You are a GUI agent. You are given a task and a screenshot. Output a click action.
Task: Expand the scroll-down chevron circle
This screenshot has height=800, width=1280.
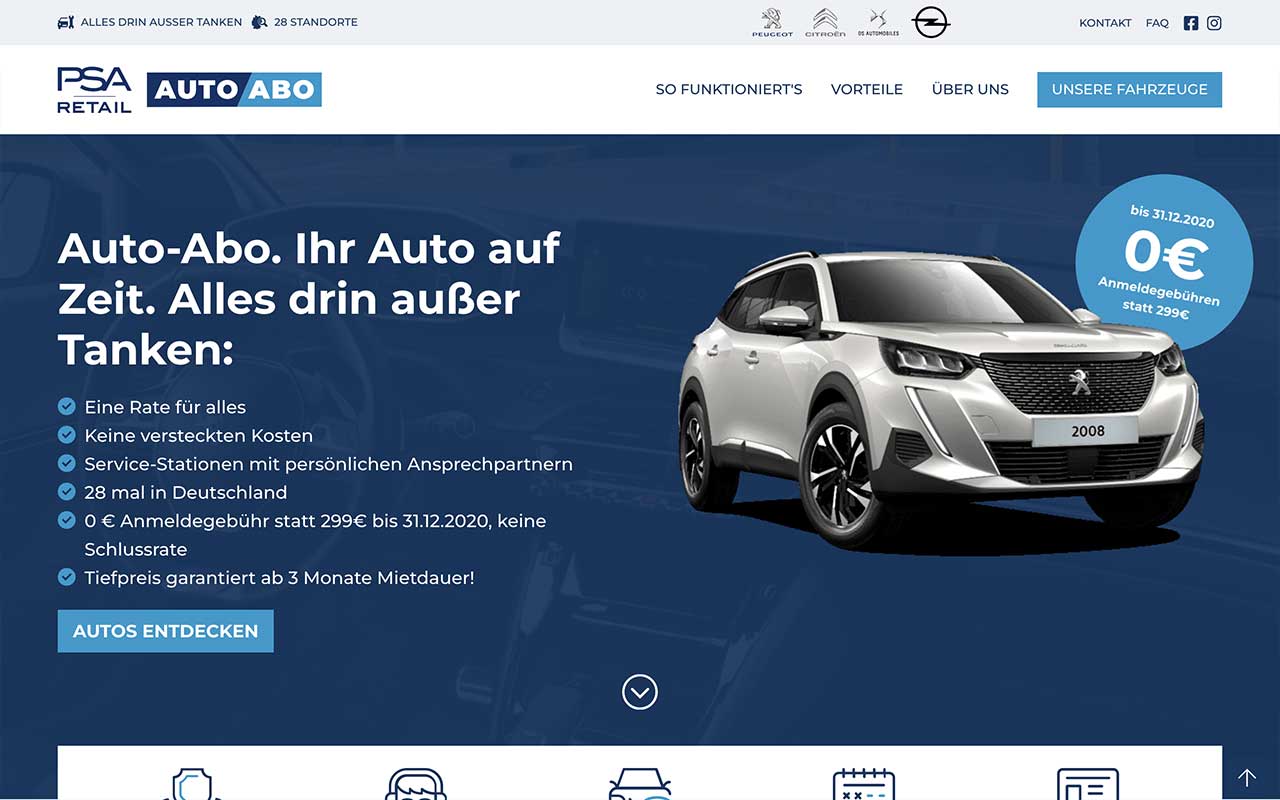pos(639,691)
